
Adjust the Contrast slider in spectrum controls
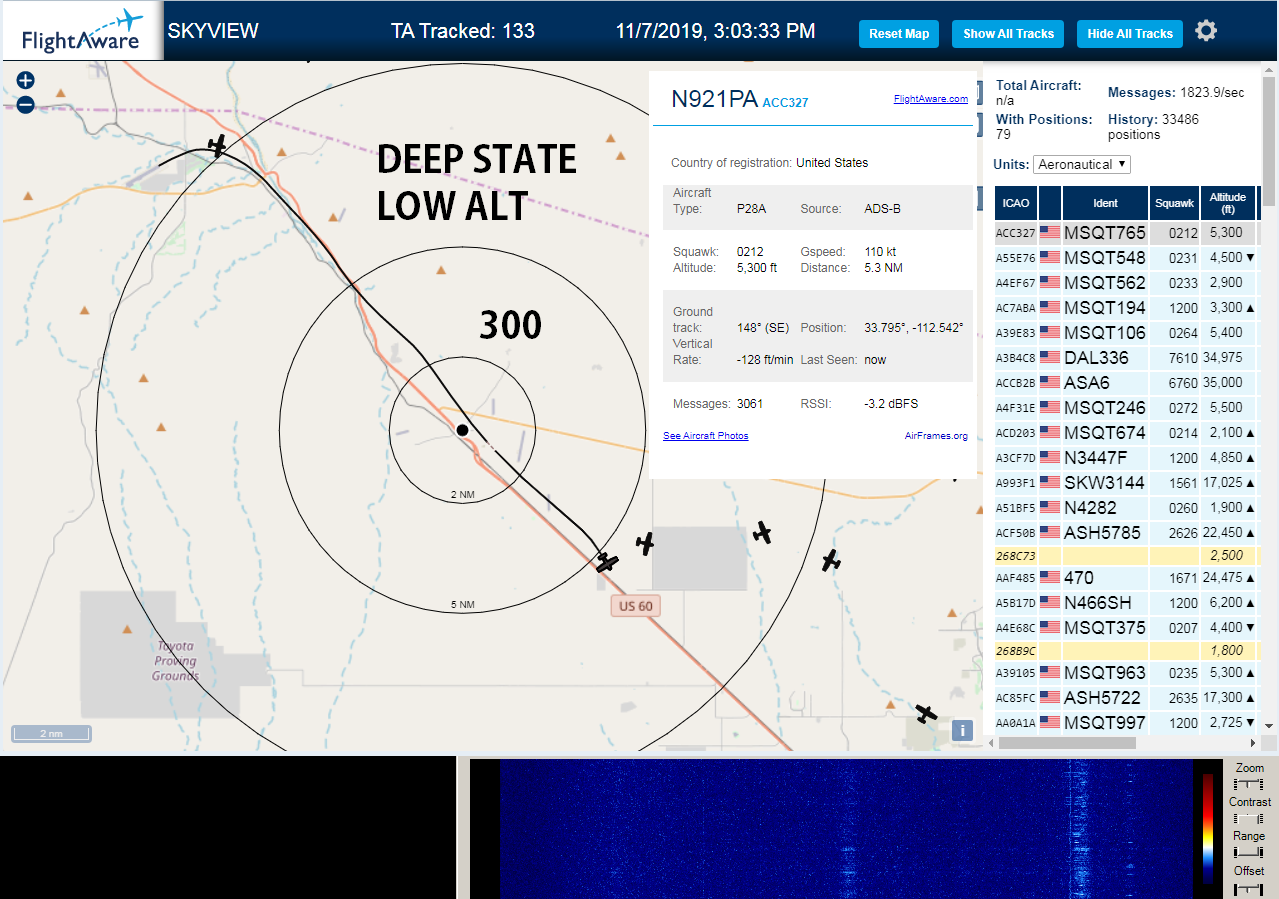[x=1250, y=818]
